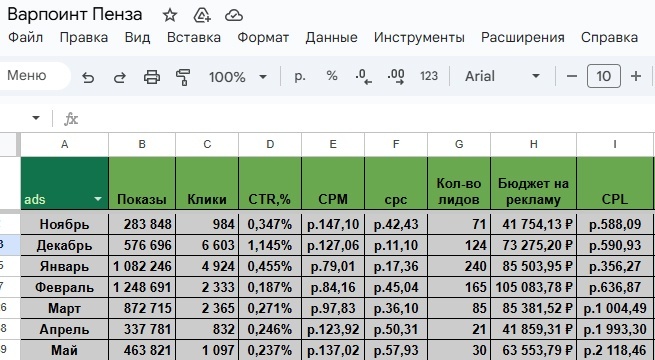Screen dimensions: 655x360
Task: Select column G header
Action: (459, 145)
